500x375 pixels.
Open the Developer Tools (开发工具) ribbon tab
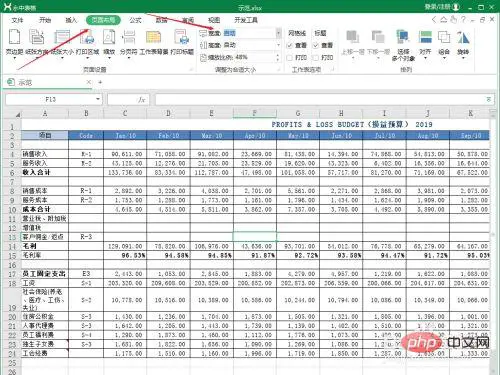(246, 20)
